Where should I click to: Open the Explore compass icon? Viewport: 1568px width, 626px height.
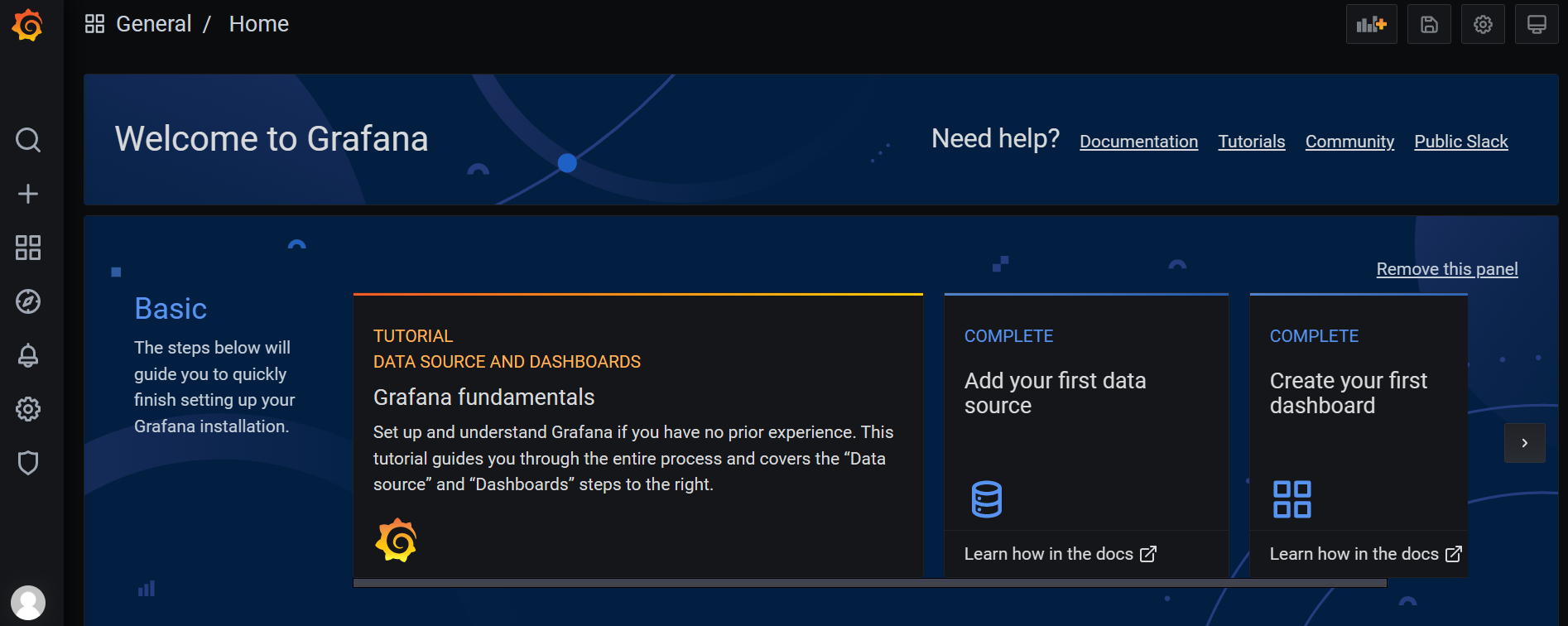coord(28,301)
